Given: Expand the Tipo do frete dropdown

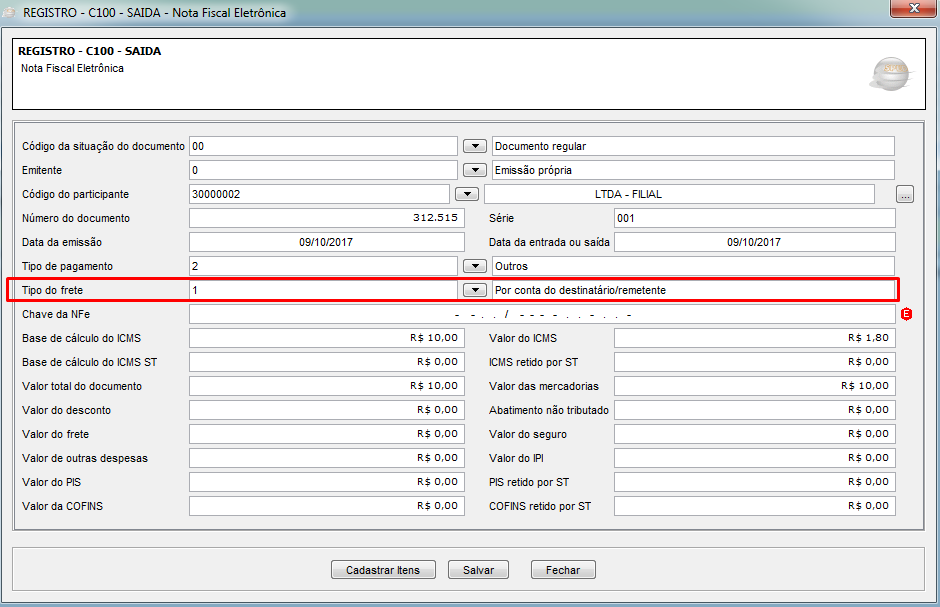Looking at the screenshot, I should pos(474,291).
